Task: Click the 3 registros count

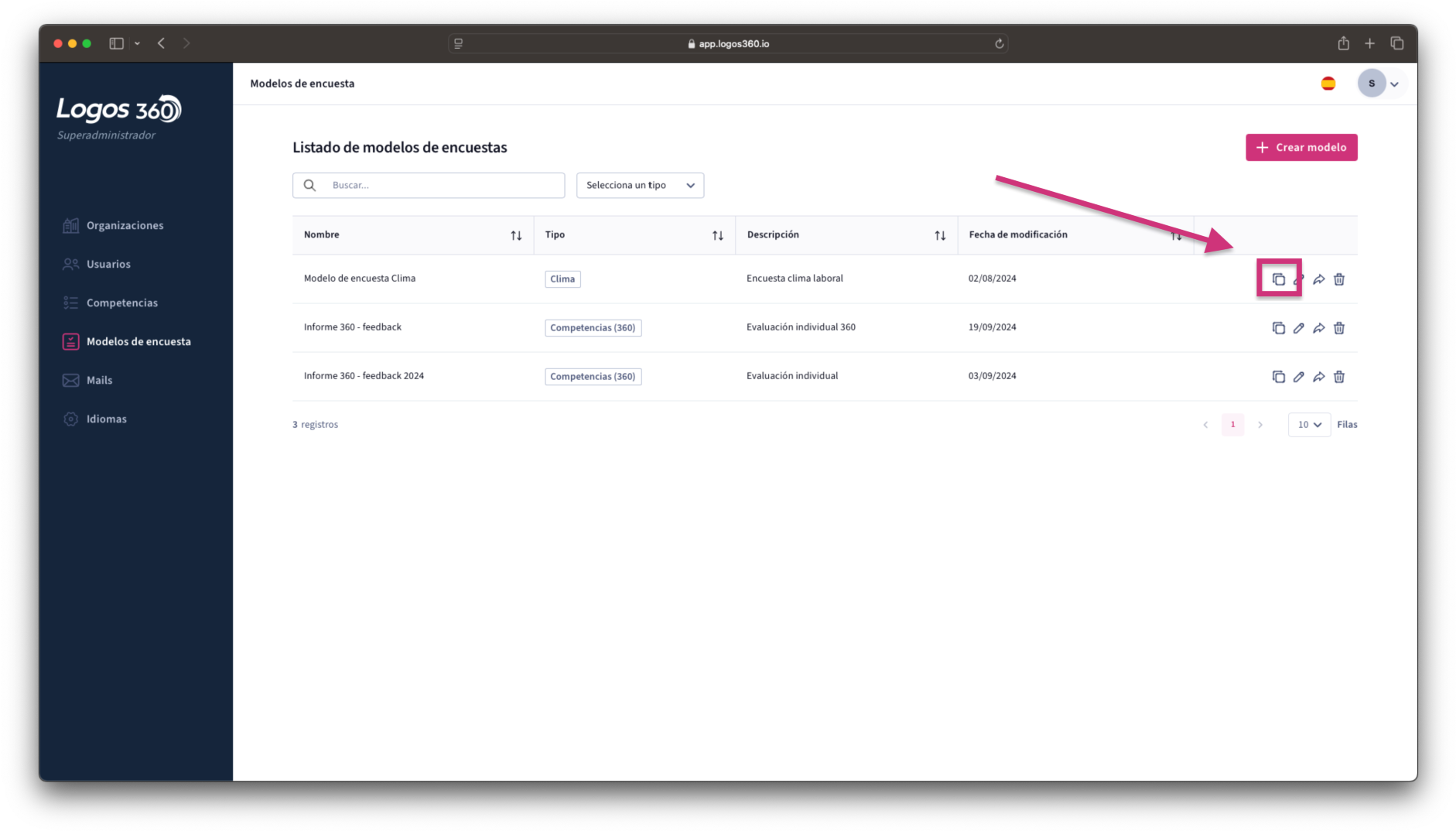Action: point(315,424)
